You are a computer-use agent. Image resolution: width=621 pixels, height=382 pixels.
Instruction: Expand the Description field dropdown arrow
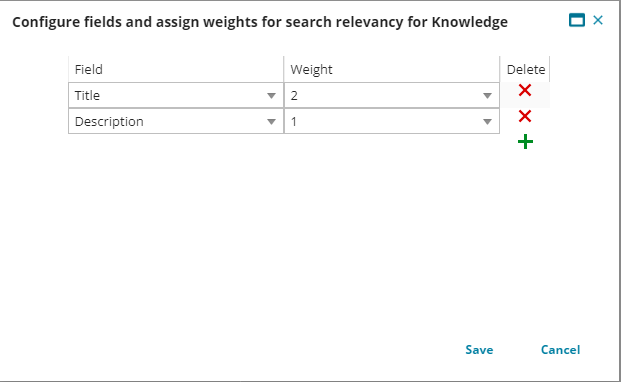(x=271, y=122)
